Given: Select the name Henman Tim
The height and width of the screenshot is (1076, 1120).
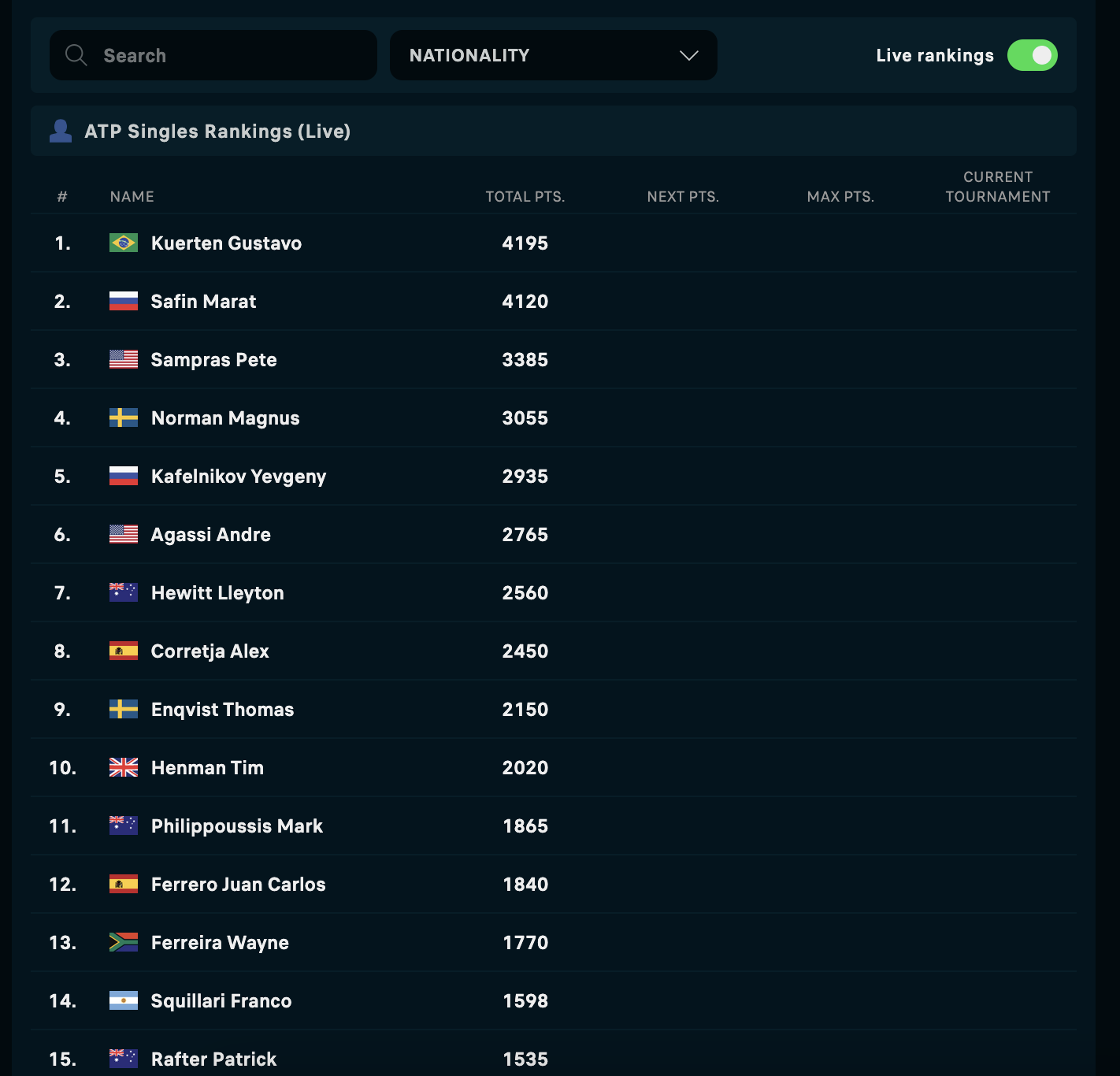Looking at the screenshot, I should point(207,768).
